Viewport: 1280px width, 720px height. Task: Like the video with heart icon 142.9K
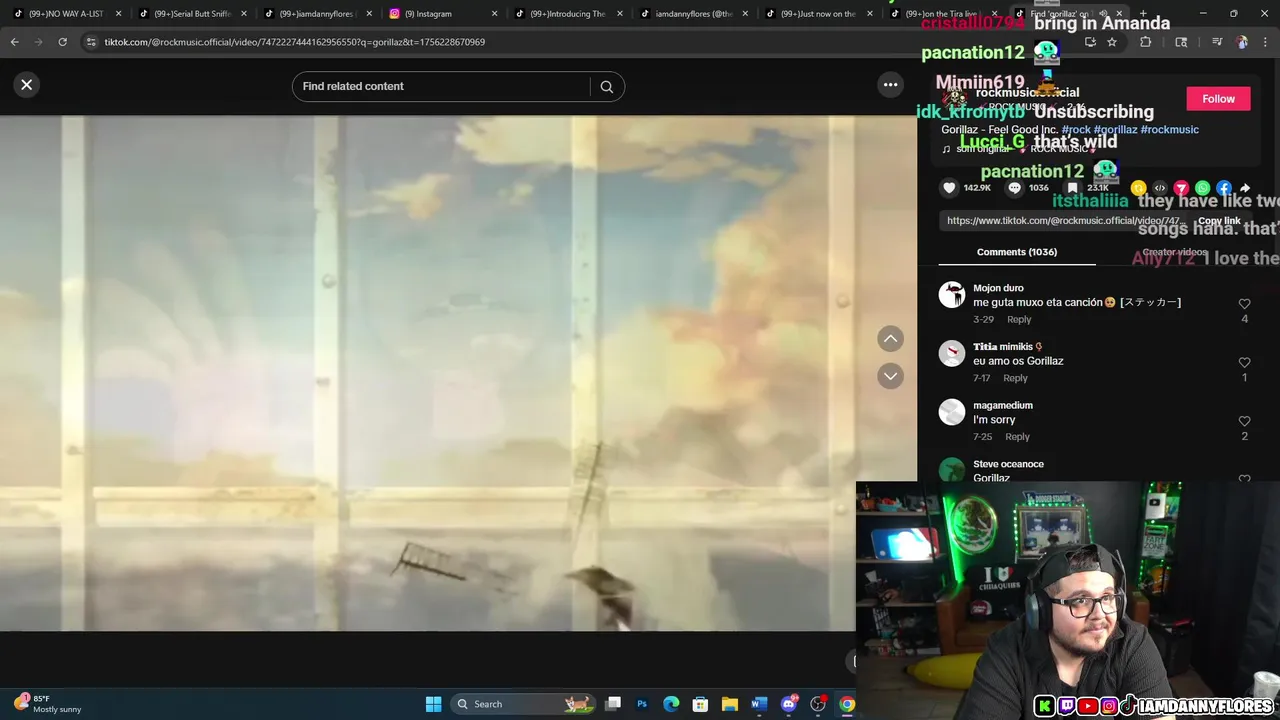[949, 188]
